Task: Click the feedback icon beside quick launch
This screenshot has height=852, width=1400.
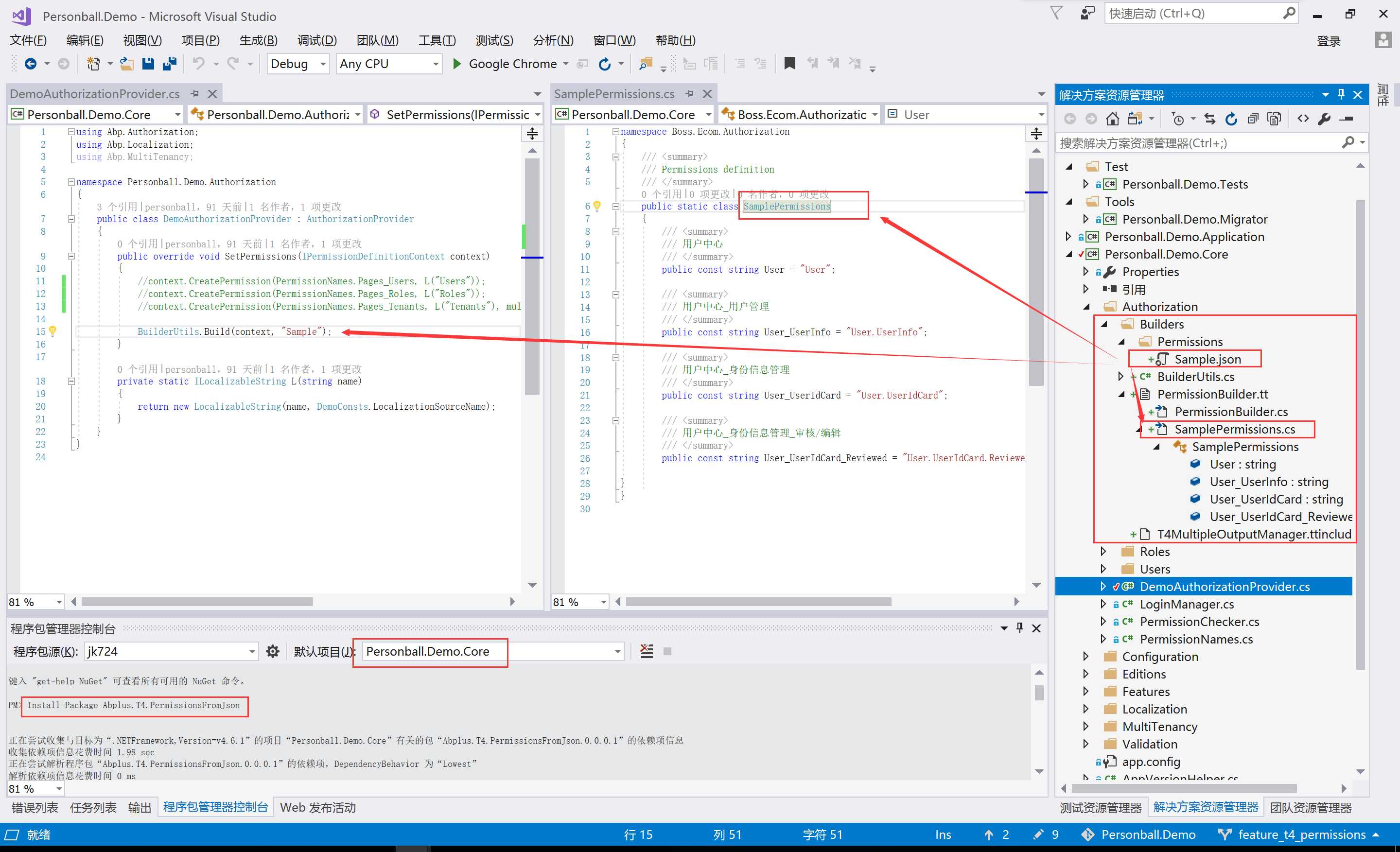Action: (x=1086, y=14)
